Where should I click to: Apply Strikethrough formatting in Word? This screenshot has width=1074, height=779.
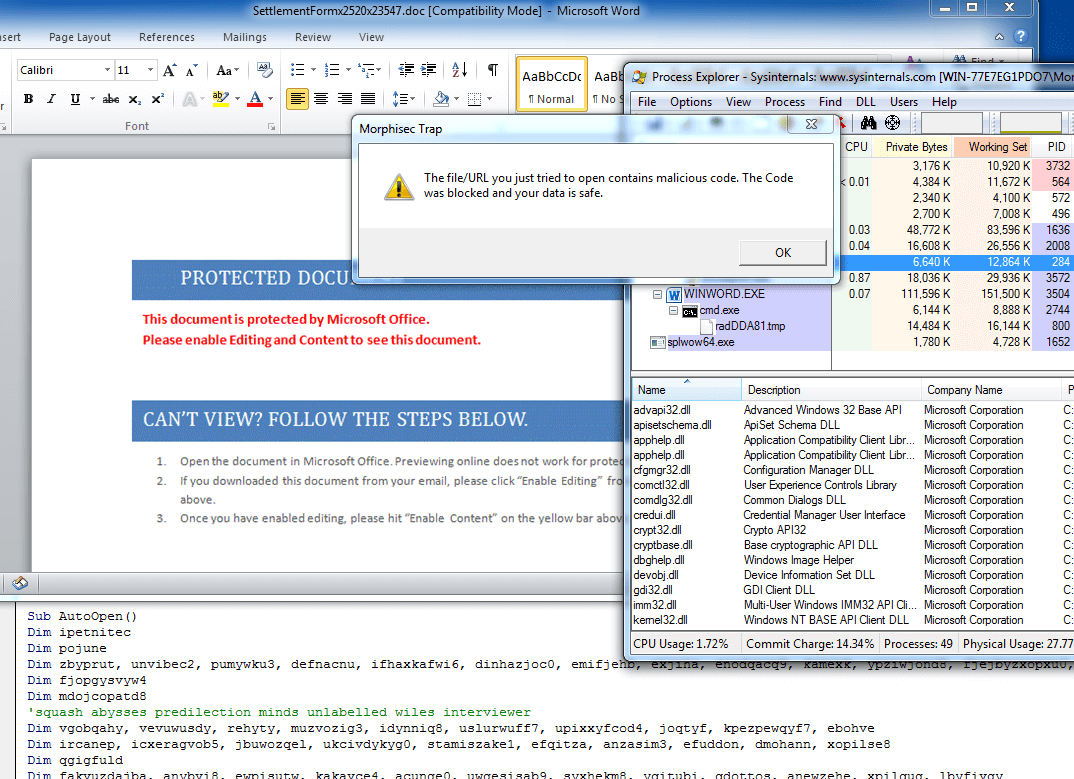pos(110,99)
